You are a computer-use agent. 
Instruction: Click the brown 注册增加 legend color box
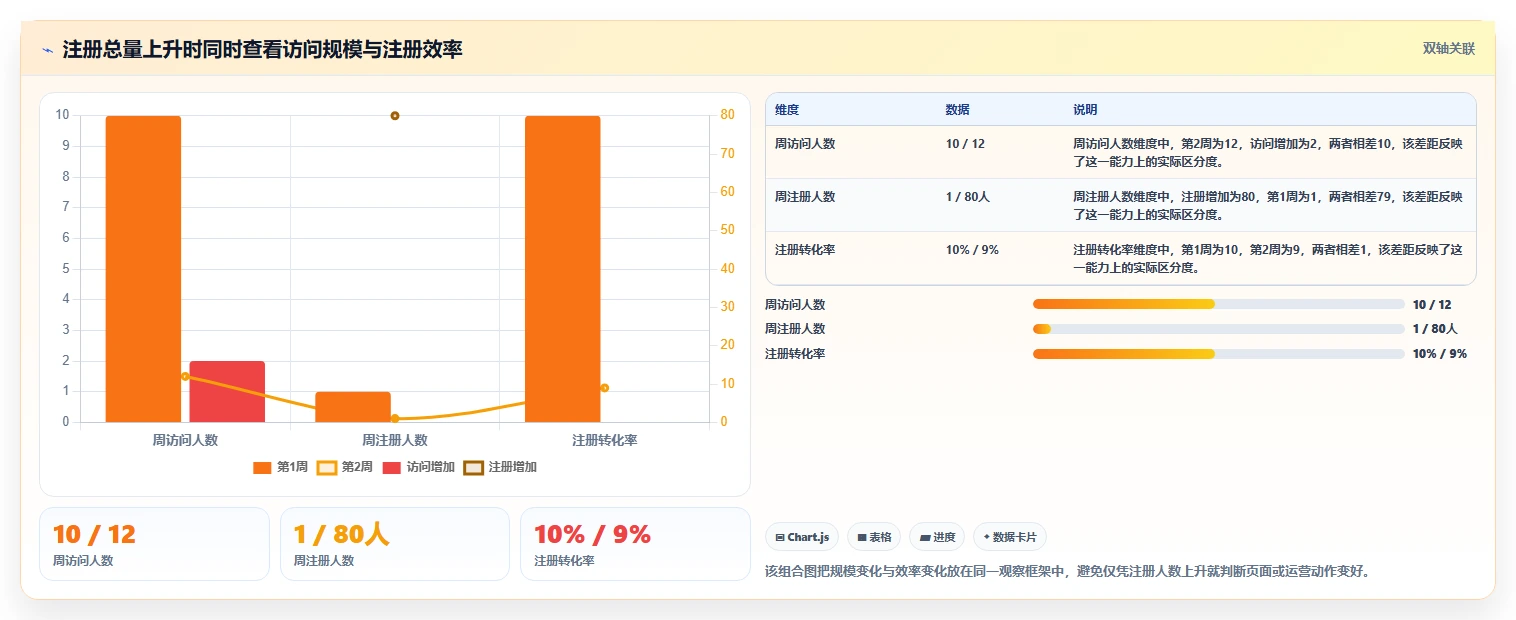[x=474, y=467]
